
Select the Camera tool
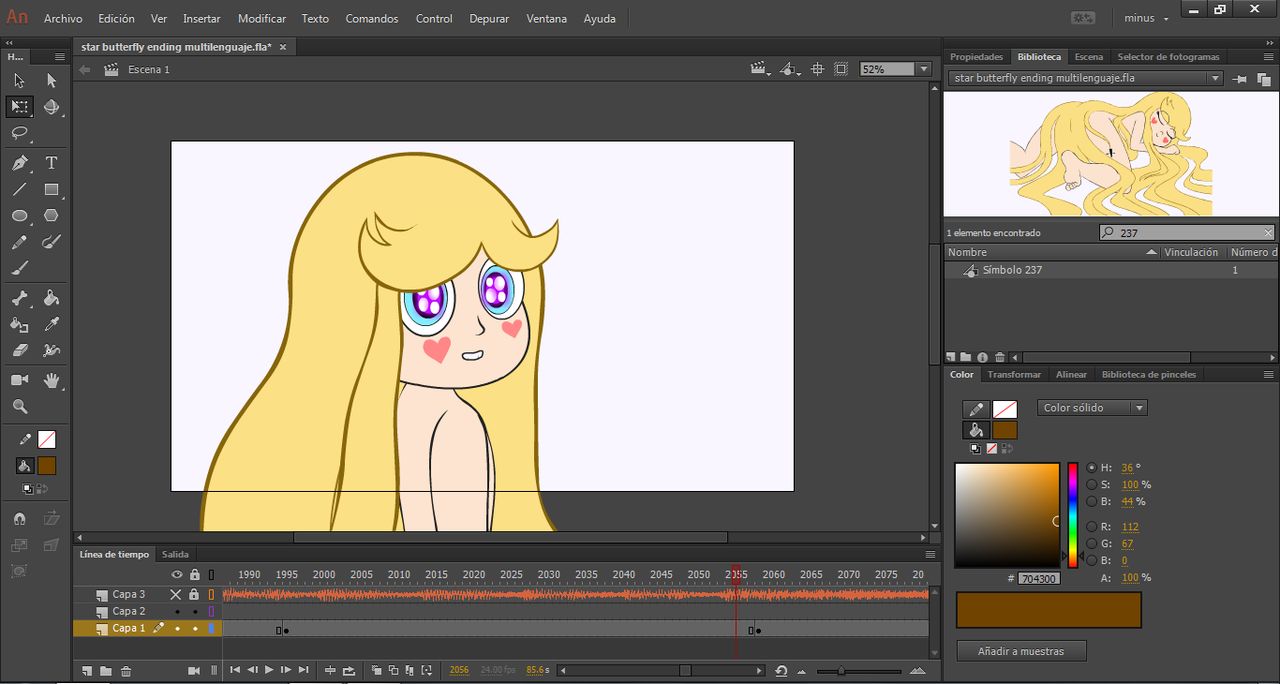tap(19, 380)
